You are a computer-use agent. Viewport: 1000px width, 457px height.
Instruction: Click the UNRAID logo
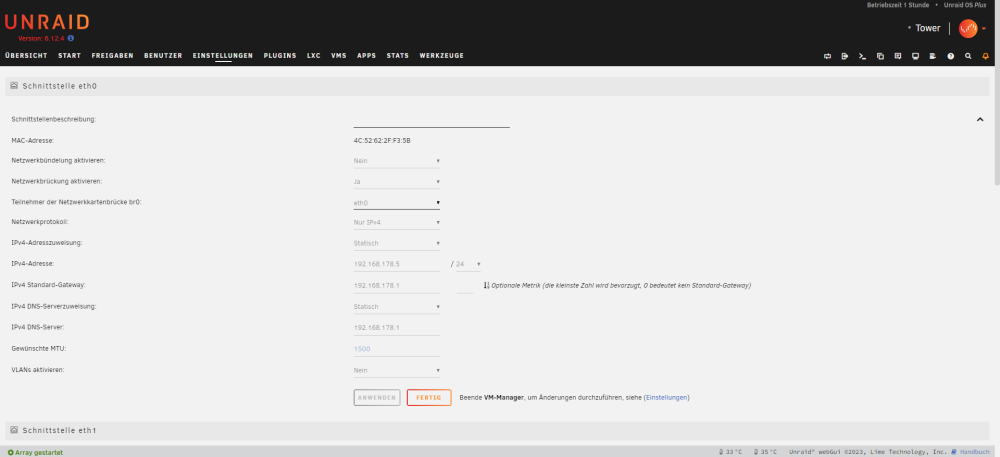tap(47, 22)
